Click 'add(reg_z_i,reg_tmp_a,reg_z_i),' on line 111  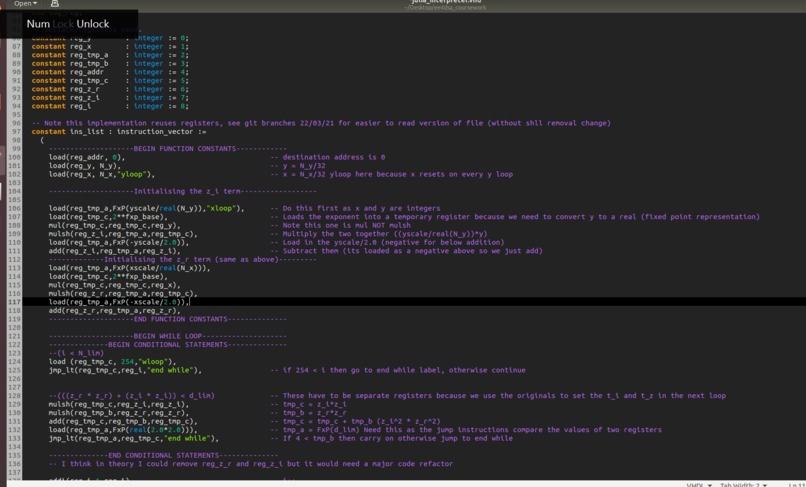[x=115, y=251]
